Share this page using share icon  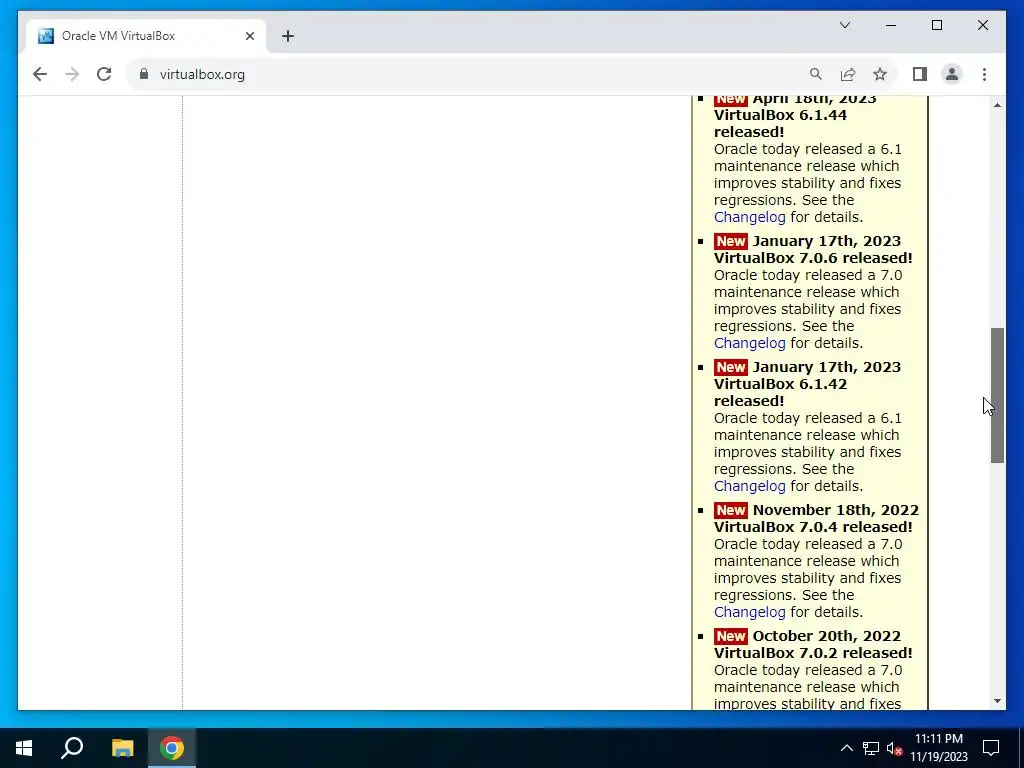pos(848,74)
